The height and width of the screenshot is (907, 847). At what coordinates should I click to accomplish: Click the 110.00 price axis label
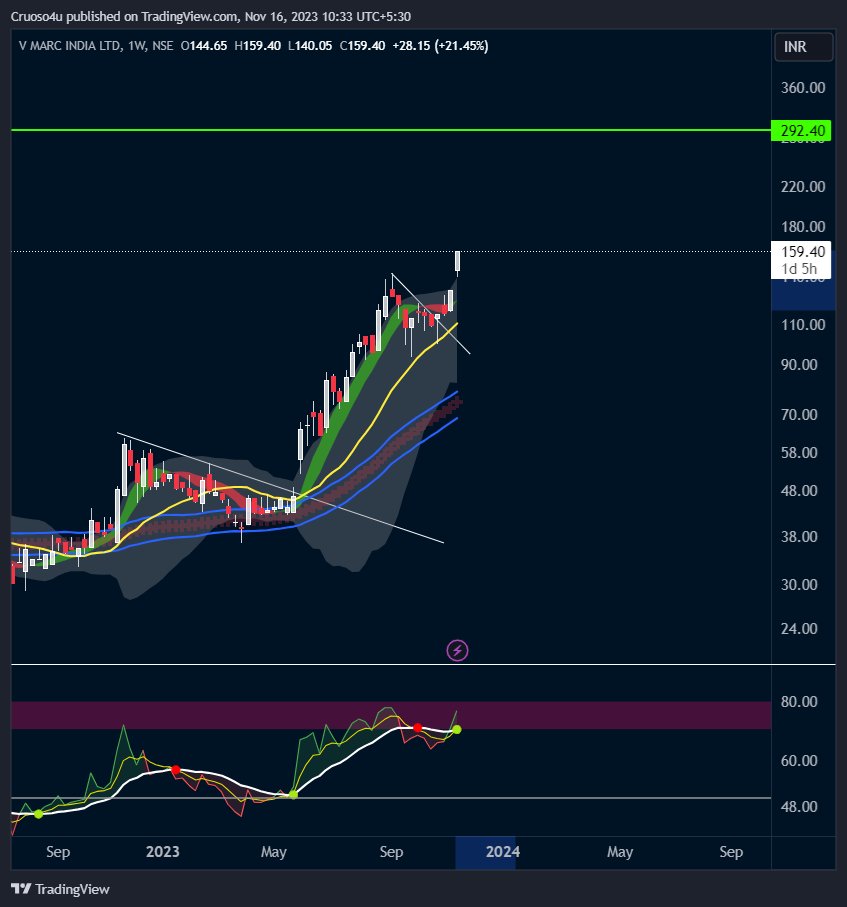click(803, 325)
